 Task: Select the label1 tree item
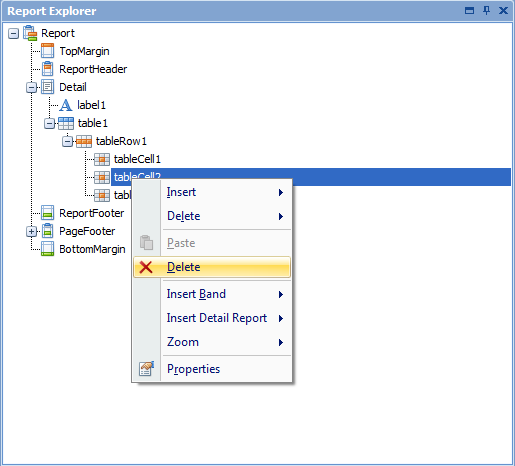(91, 105)
